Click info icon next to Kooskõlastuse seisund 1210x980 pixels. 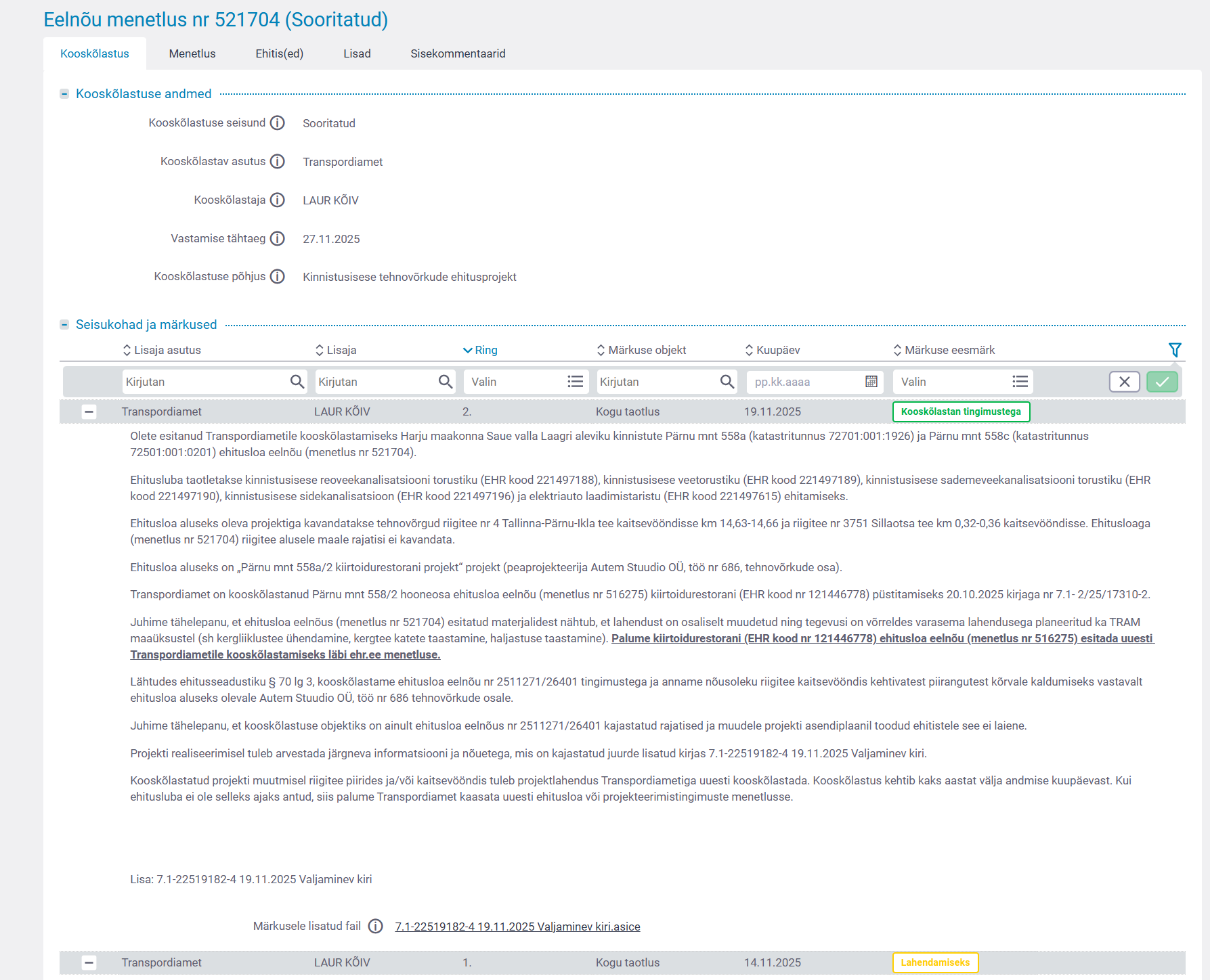click(277, 123)
